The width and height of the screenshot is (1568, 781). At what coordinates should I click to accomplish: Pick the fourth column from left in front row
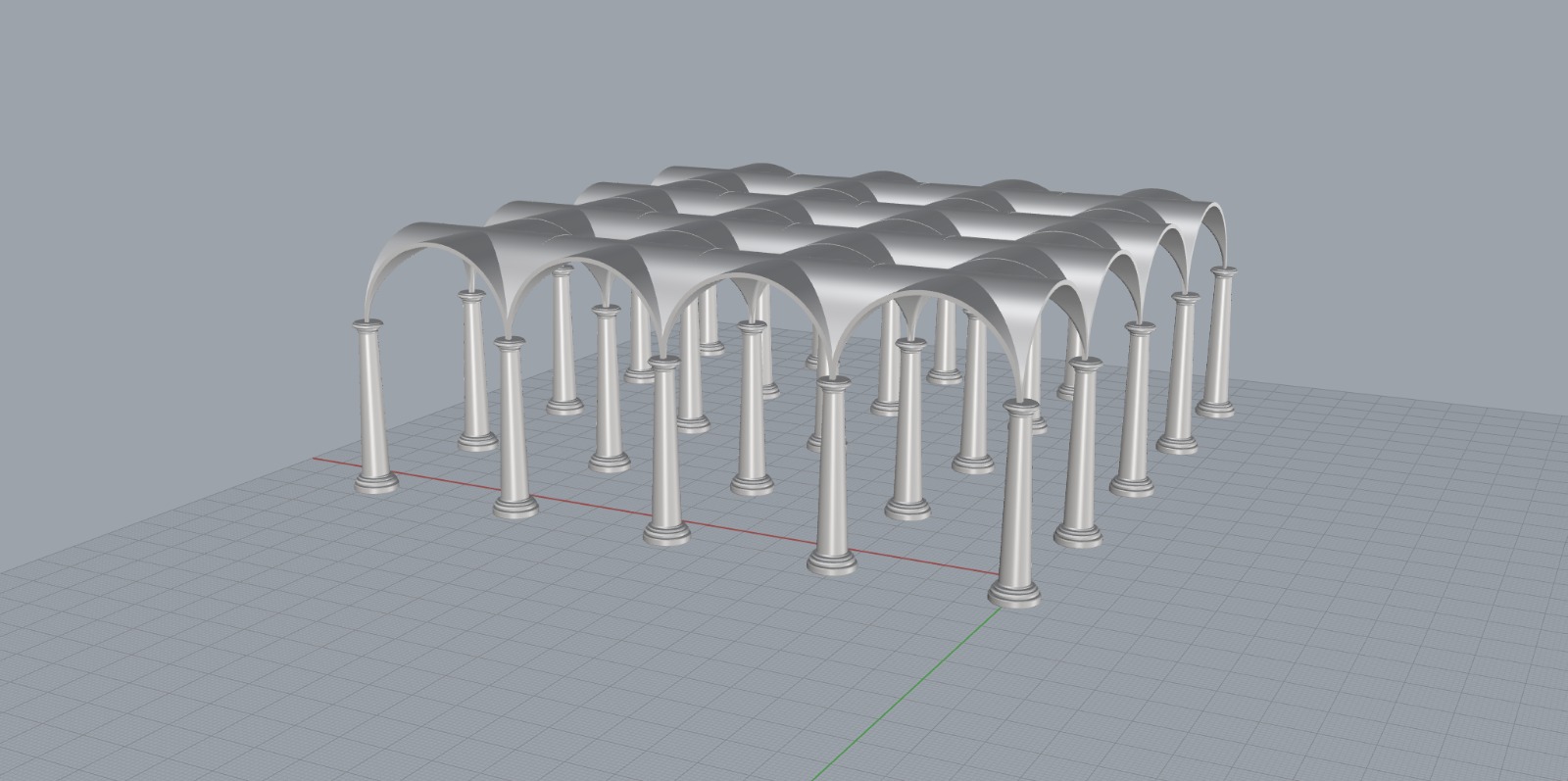833,470
